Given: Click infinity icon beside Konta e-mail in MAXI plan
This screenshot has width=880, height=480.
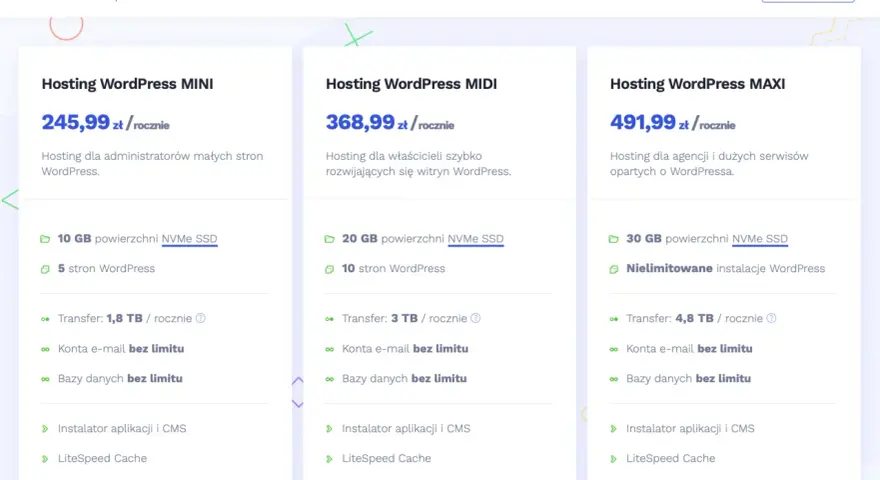Looking at the screenshot, I should pyautogui.click(x=613, y=349).
